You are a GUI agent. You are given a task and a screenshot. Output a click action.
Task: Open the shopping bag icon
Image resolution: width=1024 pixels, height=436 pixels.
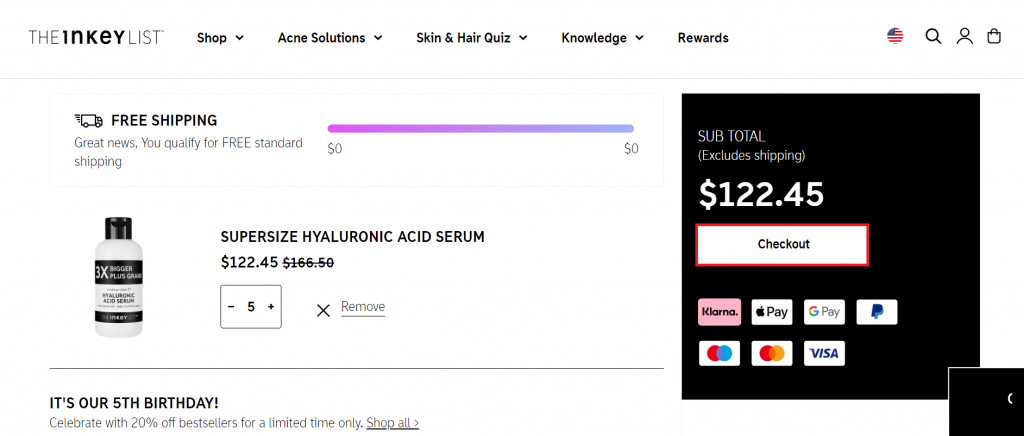coord(994,37)
